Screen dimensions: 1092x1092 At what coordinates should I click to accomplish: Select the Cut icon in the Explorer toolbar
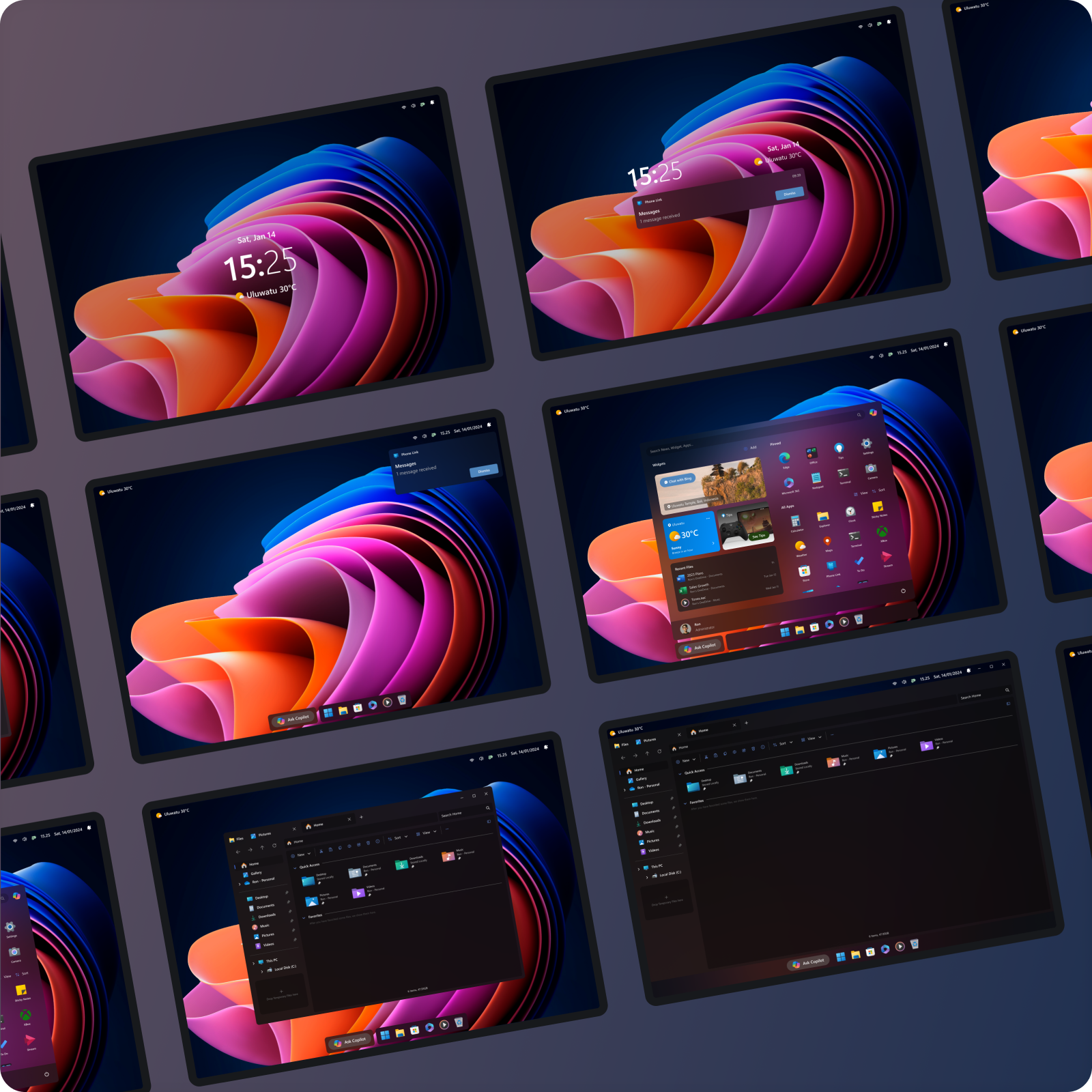706,757
